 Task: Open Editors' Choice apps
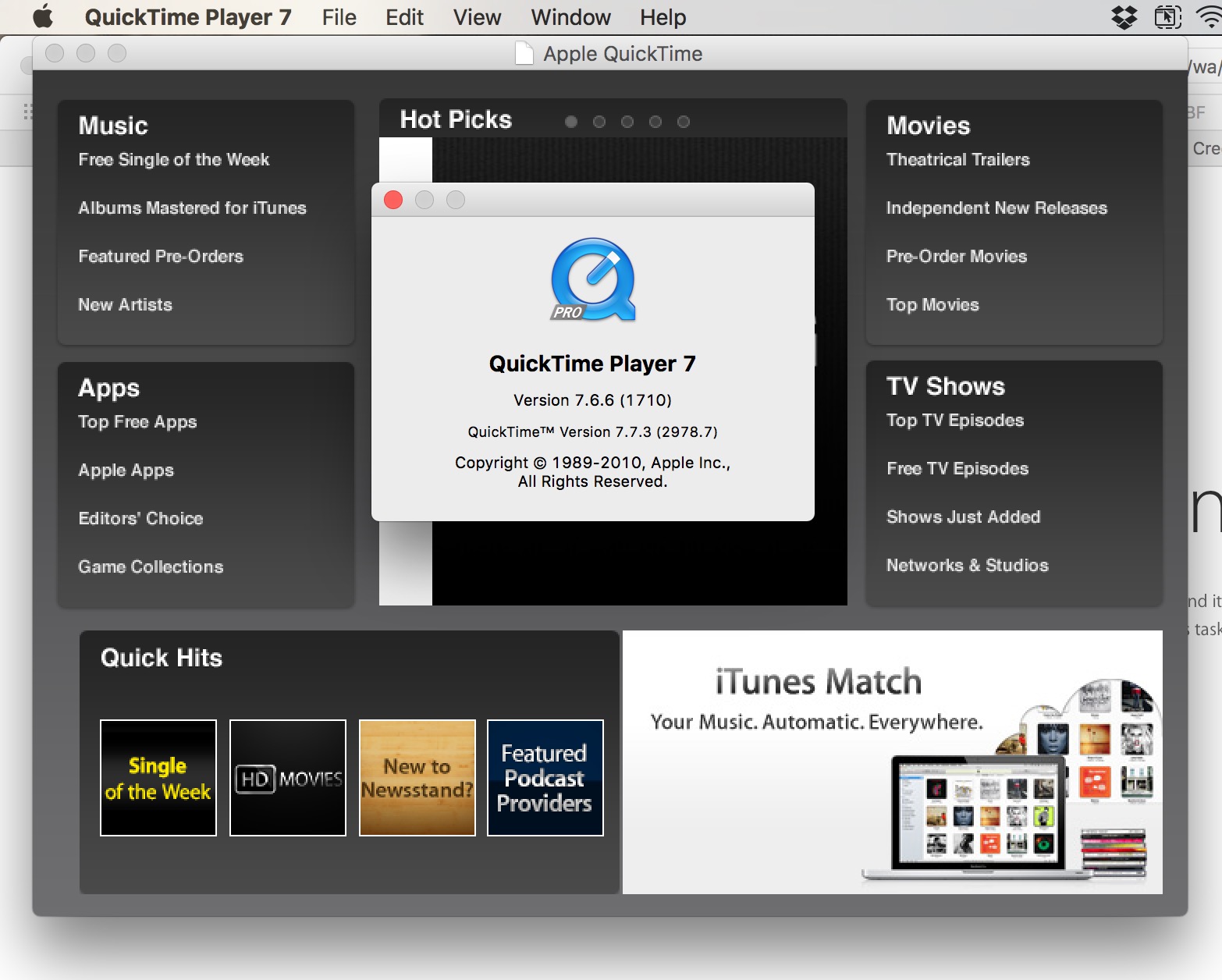(140, 518)
